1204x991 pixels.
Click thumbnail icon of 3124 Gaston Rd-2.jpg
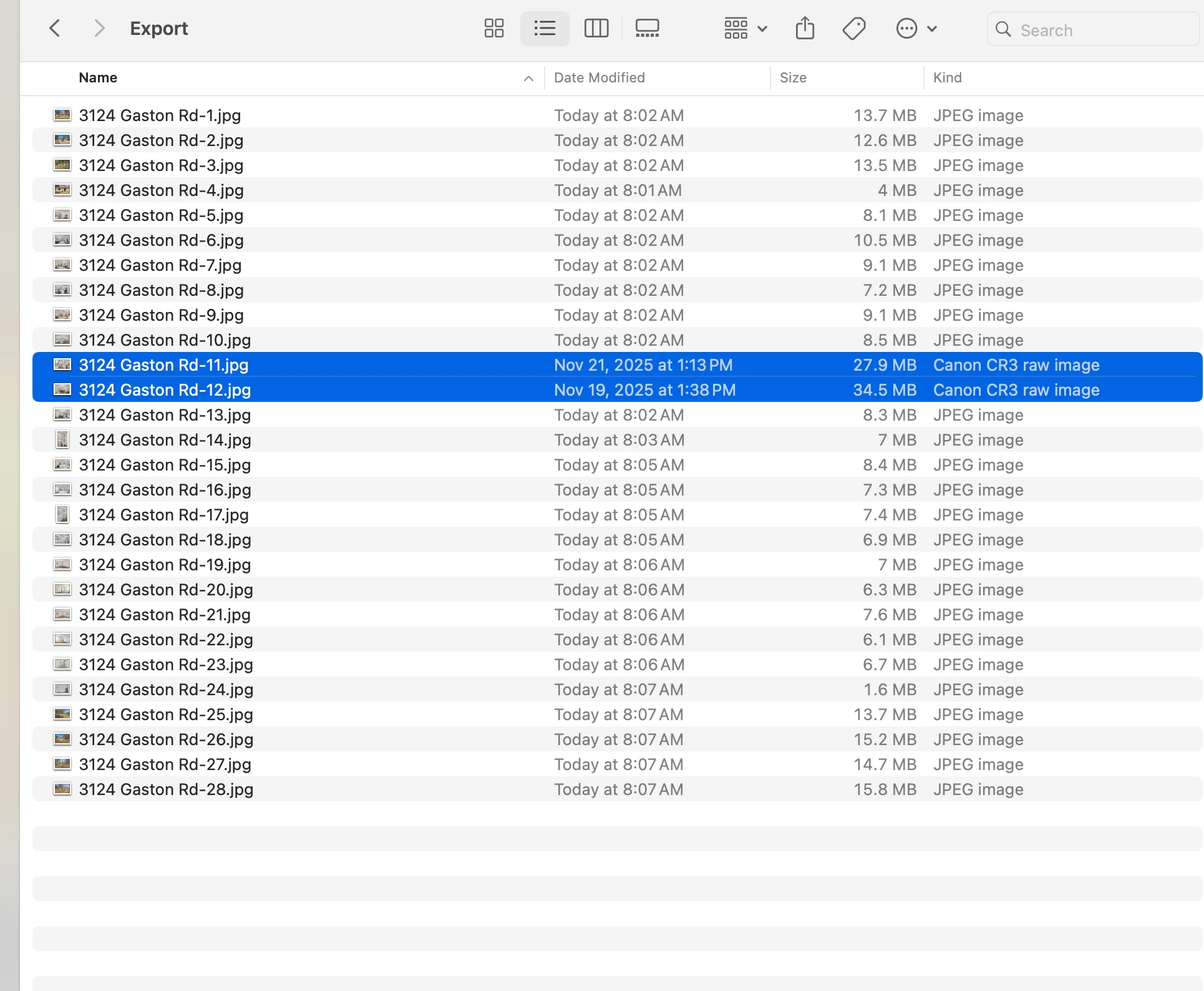(62, 140)
